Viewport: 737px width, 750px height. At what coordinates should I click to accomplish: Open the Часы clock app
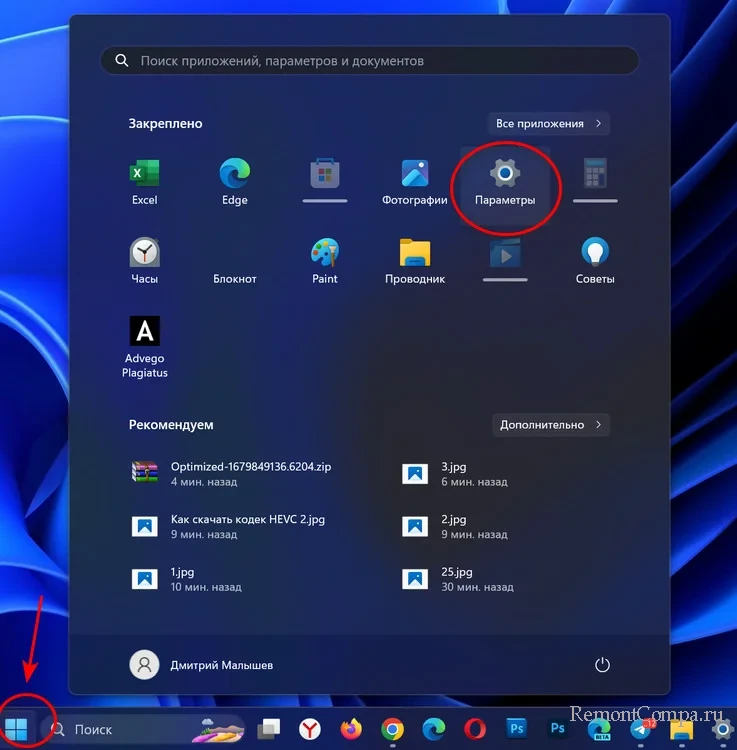pos(144,261)
